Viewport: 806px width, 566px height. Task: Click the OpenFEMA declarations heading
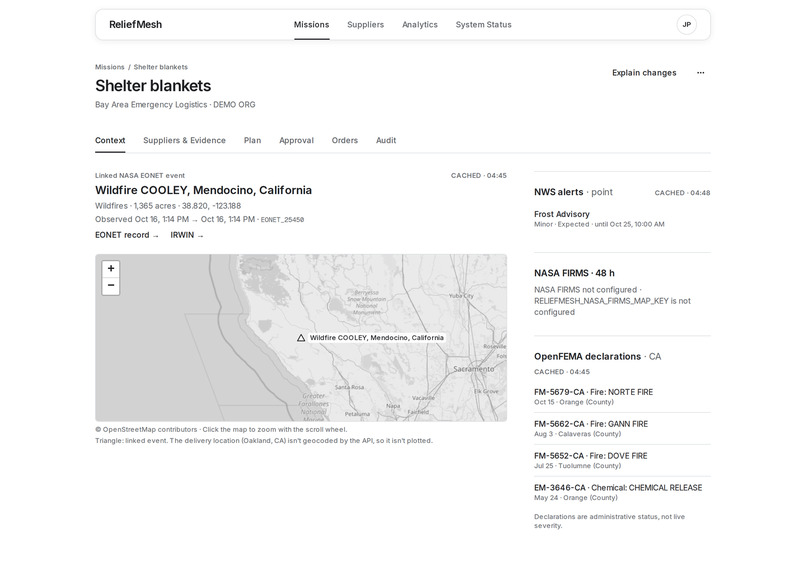(588, 356)
